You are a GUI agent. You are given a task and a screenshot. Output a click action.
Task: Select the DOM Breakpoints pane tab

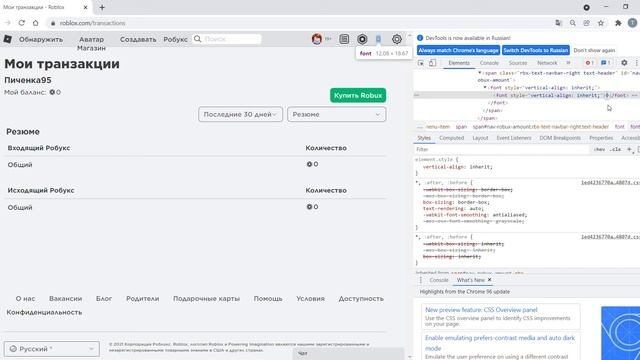560,138
